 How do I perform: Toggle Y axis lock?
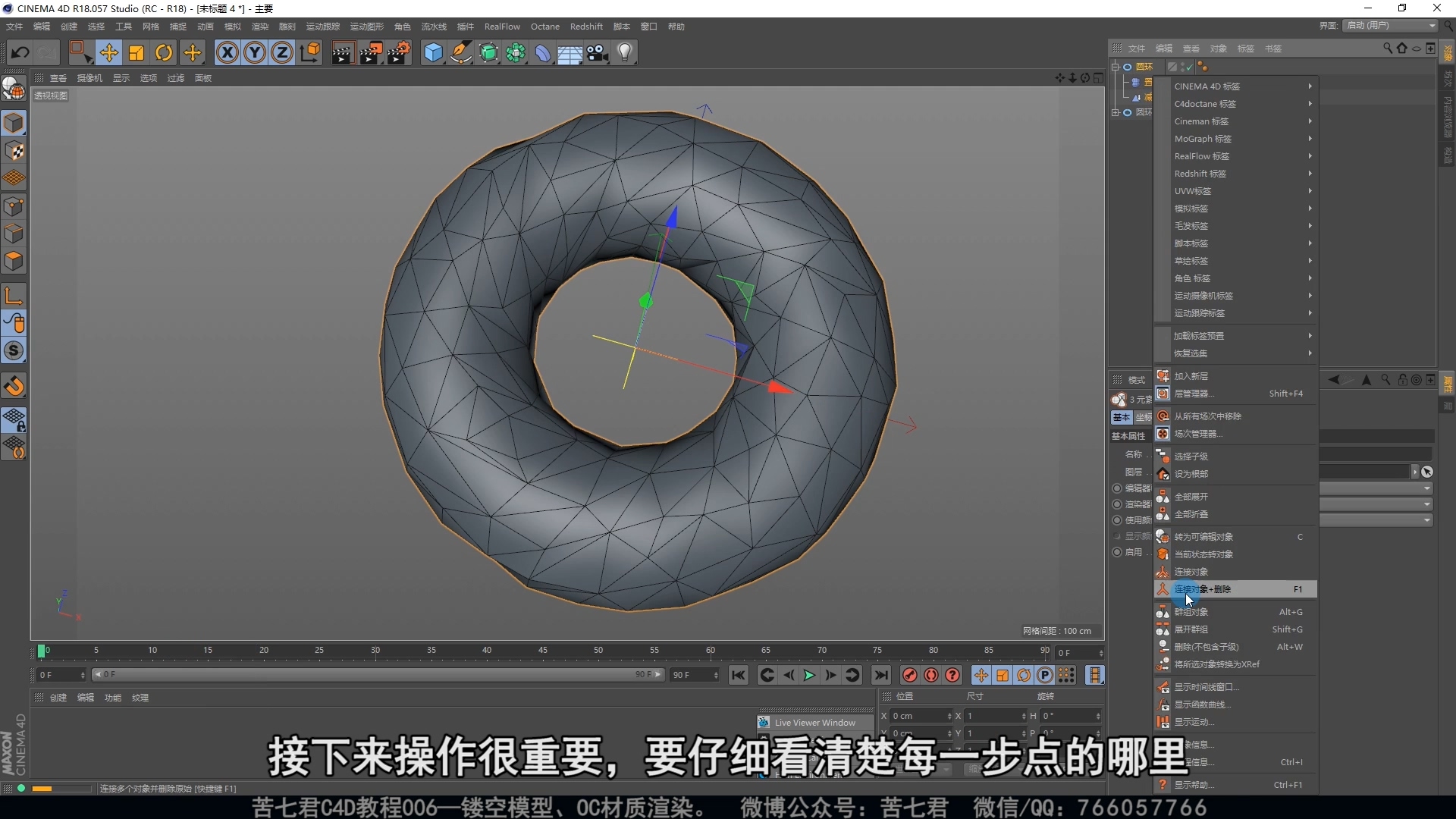[255, 52]
